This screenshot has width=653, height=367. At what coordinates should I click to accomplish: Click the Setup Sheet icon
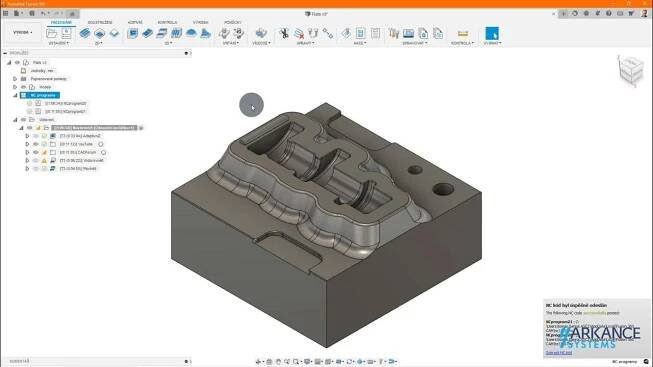click(x=375, y=33)
